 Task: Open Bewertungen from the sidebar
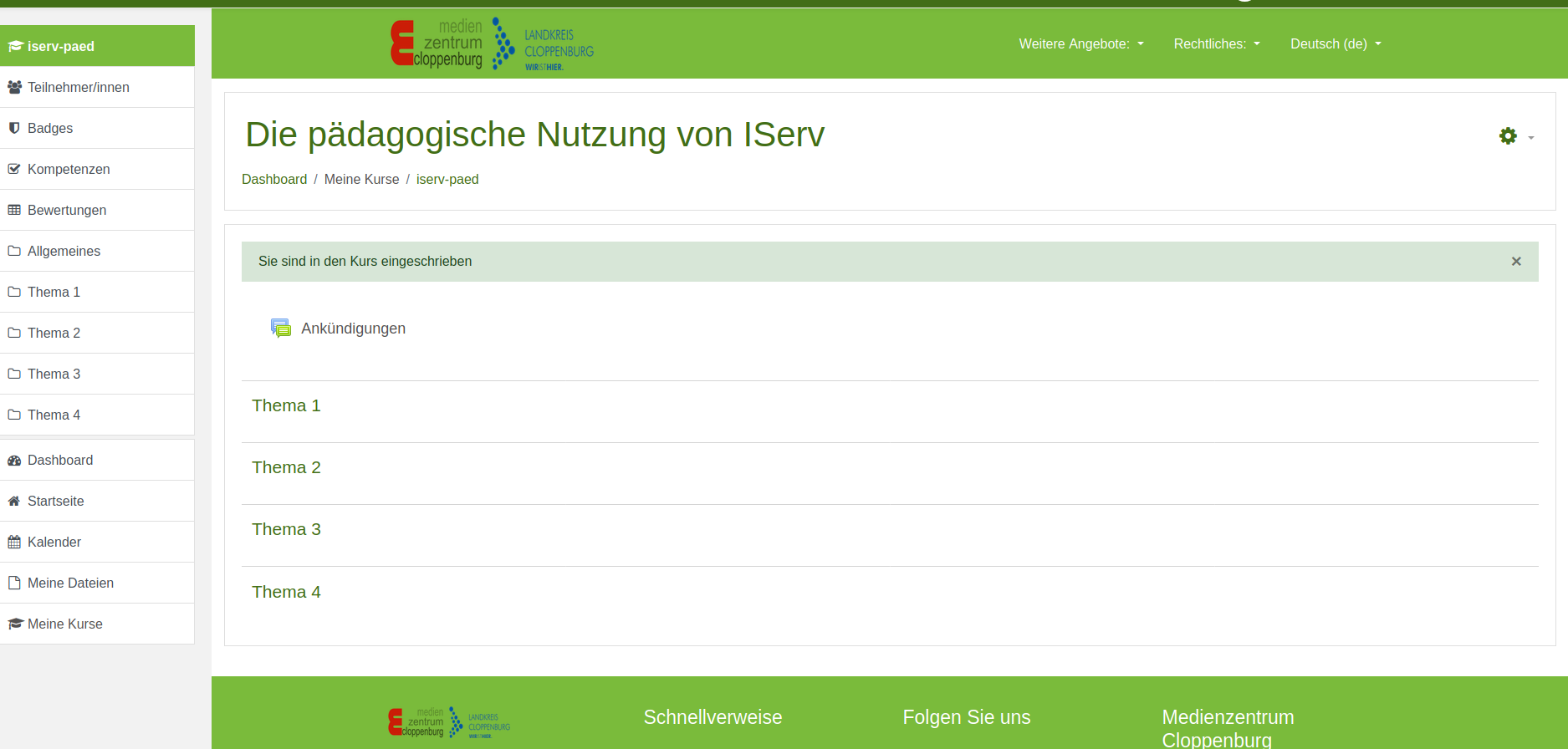[67, 210]
